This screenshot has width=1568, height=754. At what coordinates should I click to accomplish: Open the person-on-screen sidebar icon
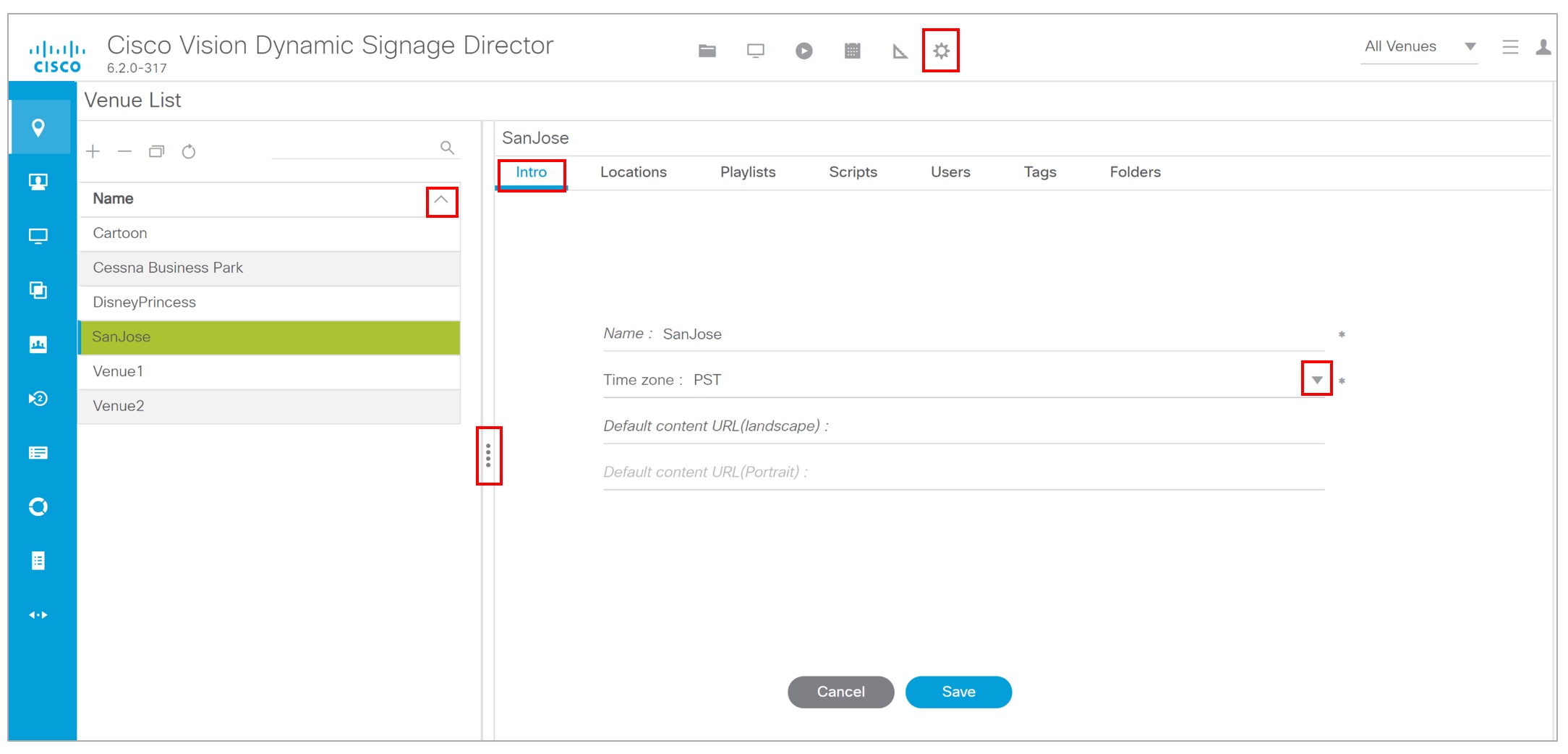click(38, 182)
